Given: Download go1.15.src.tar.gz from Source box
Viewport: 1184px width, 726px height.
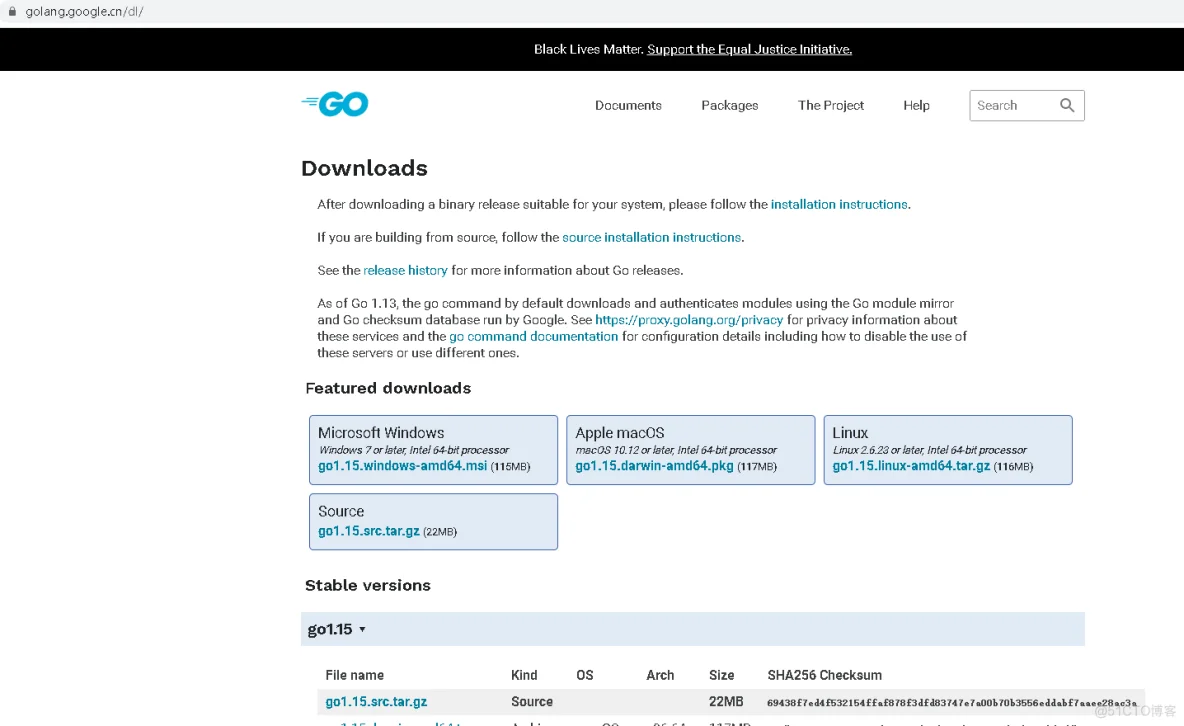Looking at the screenshot, I should (x=368, y=531).
